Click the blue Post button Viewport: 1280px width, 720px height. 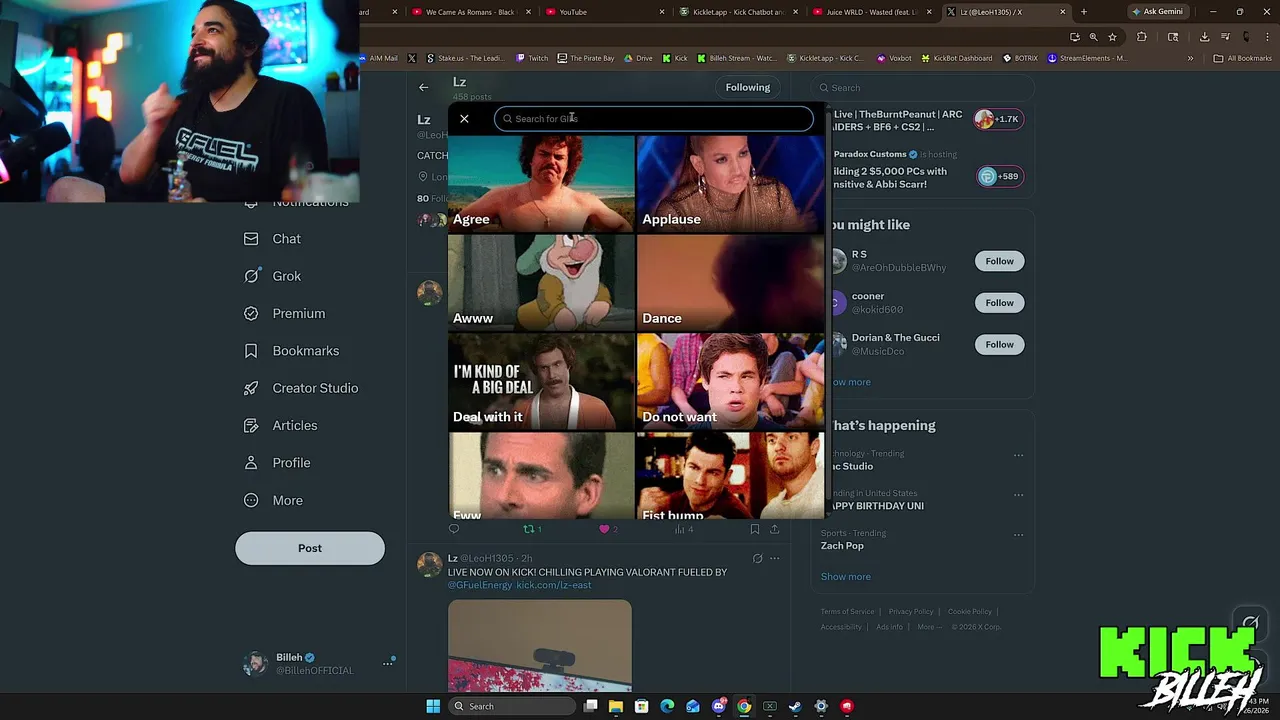coord(310,548)
